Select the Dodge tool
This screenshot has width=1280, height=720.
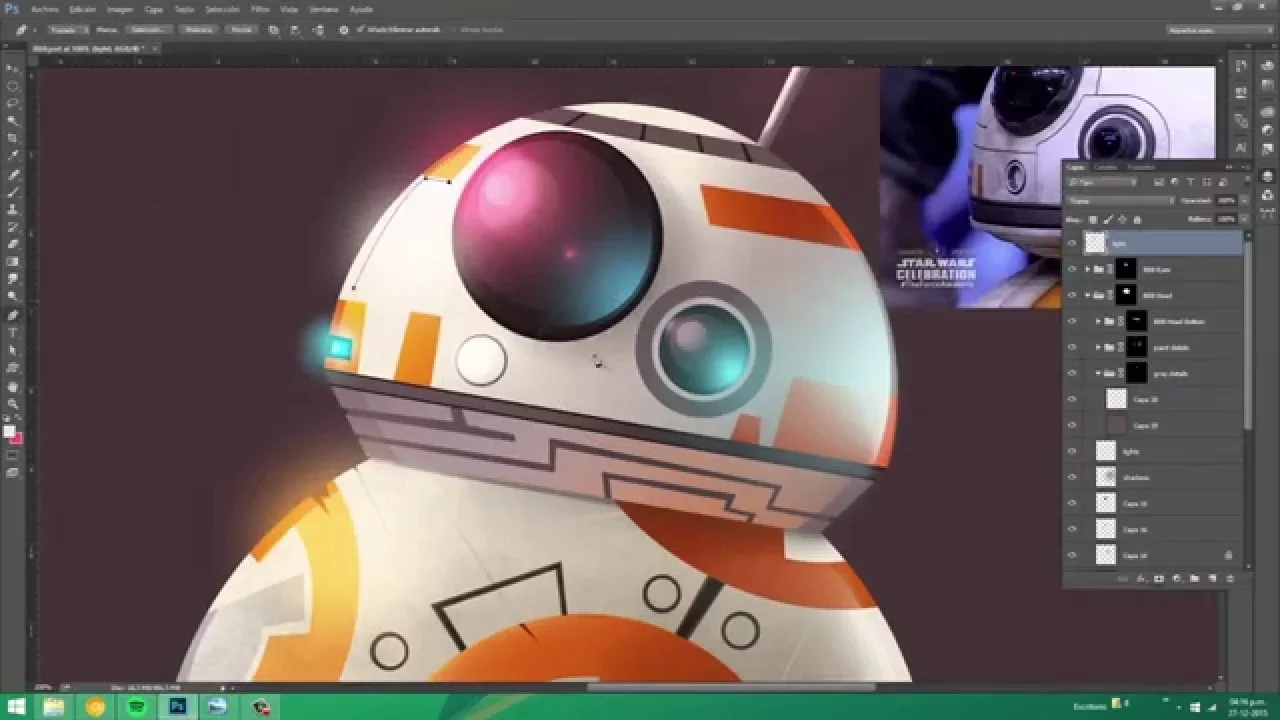click(13, 297)
